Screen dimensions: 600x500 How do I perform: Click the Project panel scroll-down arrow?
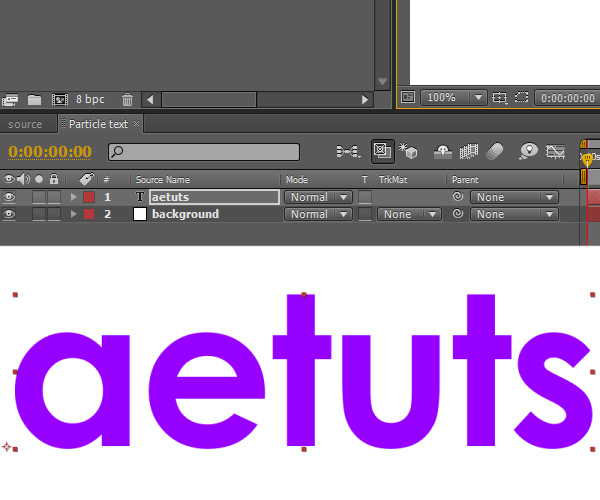tap(382, 81)
